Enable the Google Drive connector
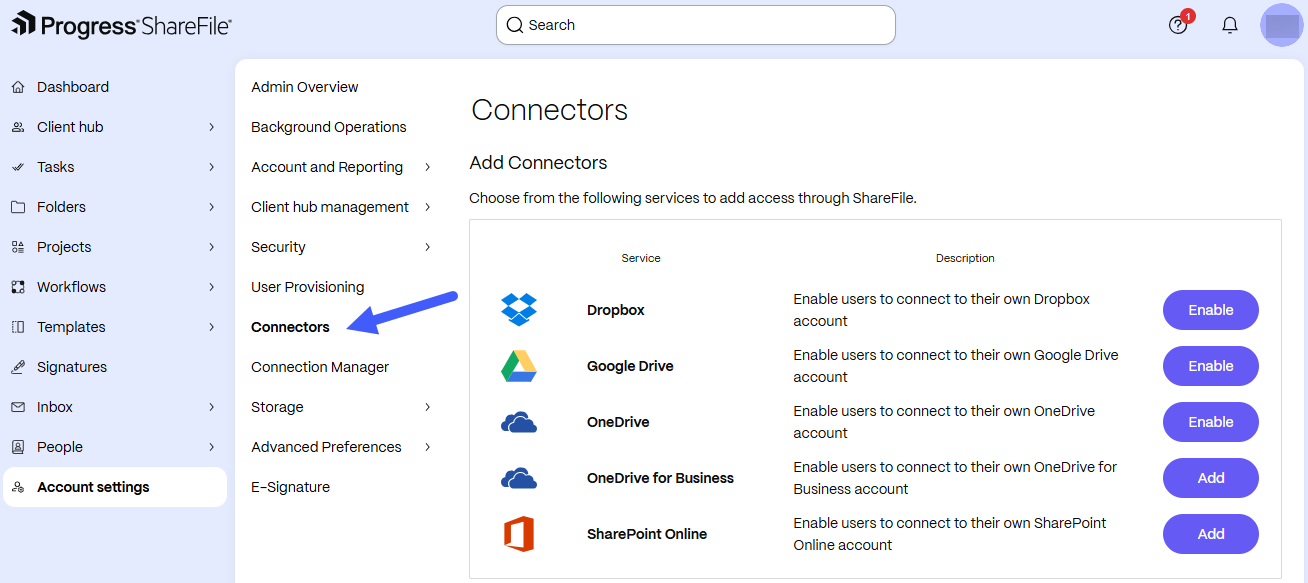The image size is (1308, 583). click(1211, 366)
